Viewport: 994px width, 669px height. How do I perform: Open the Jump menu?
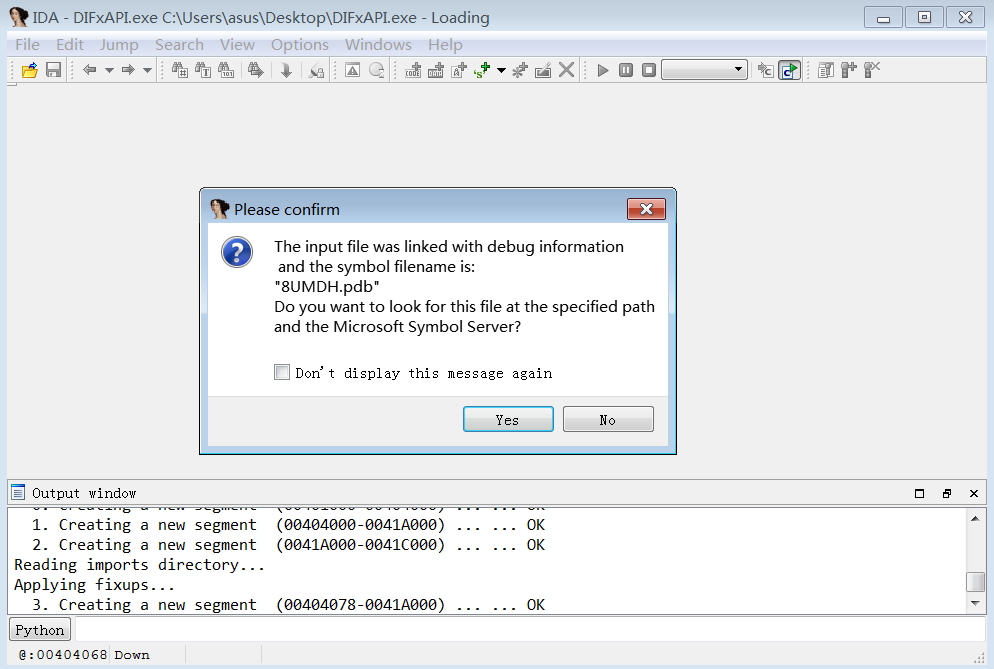[119, 45]
